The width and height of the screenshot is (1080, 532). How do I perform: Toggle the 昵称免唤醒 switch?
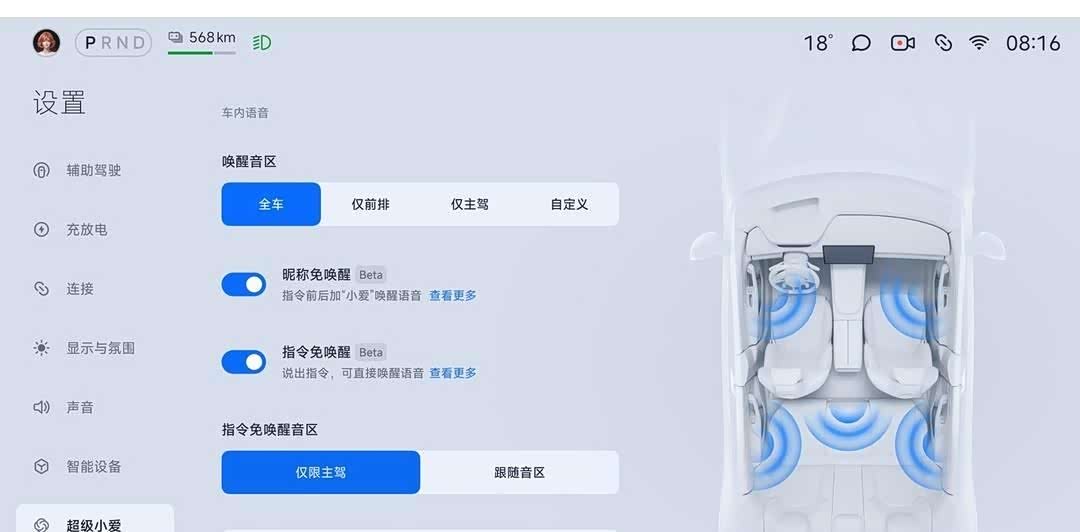click(244, 285)
